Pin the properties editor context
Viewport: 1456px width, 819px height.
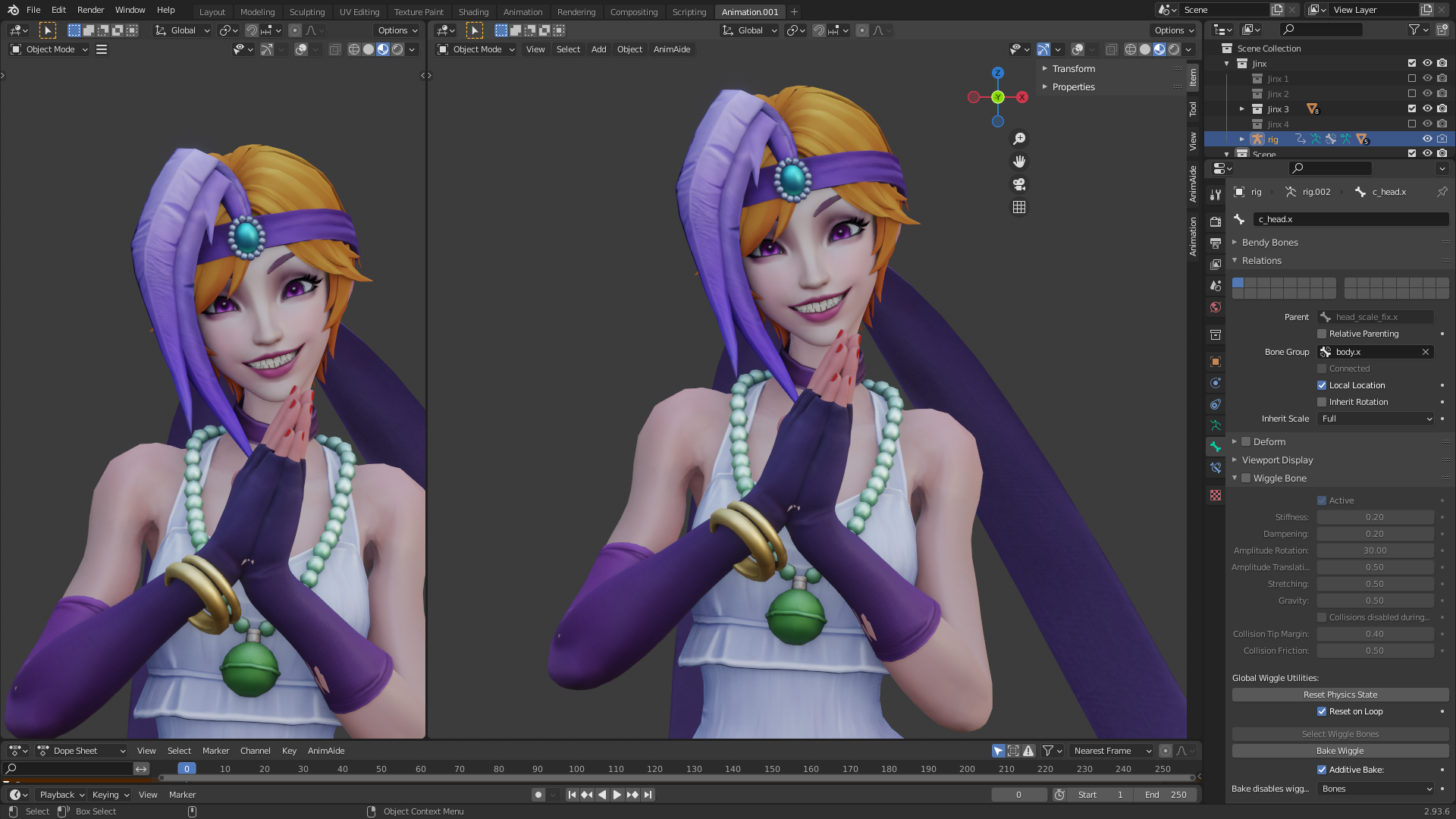click(1442, 192)
